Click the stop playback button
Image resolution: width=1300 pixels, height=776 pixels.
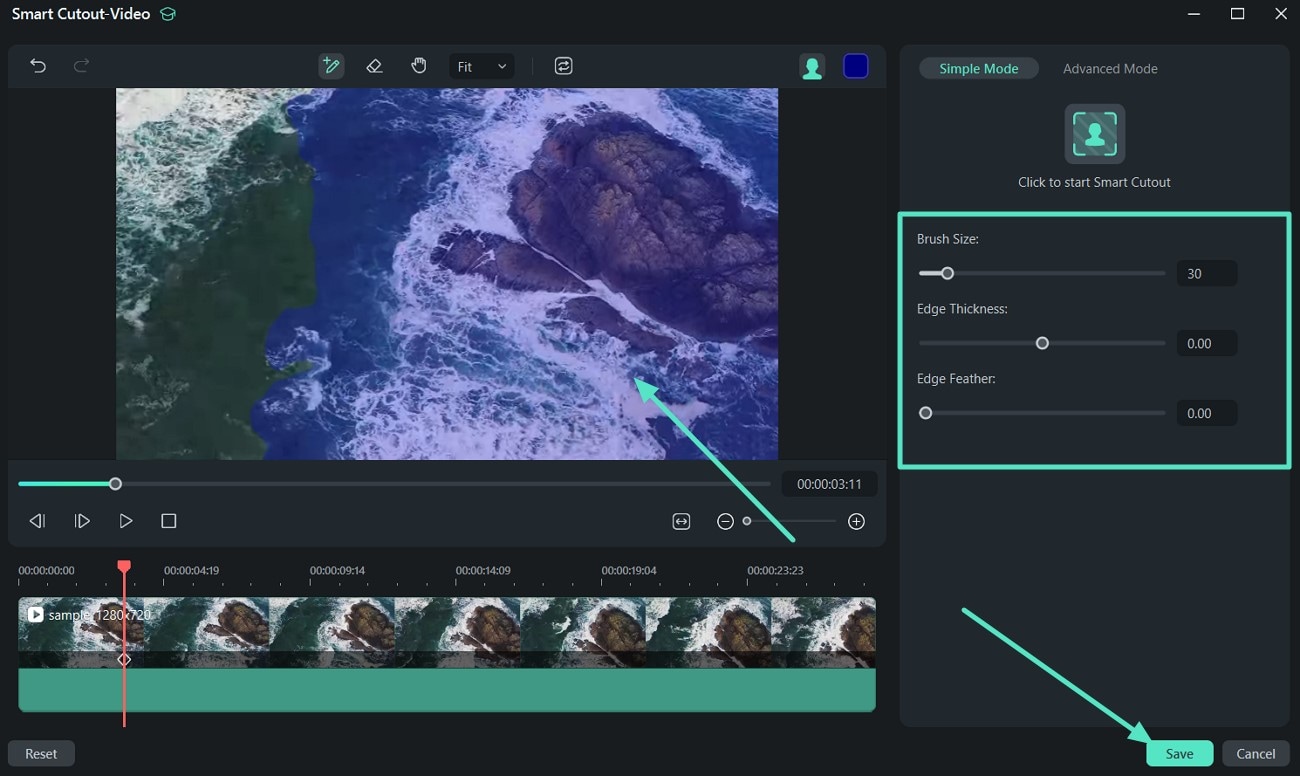point(169,521)
